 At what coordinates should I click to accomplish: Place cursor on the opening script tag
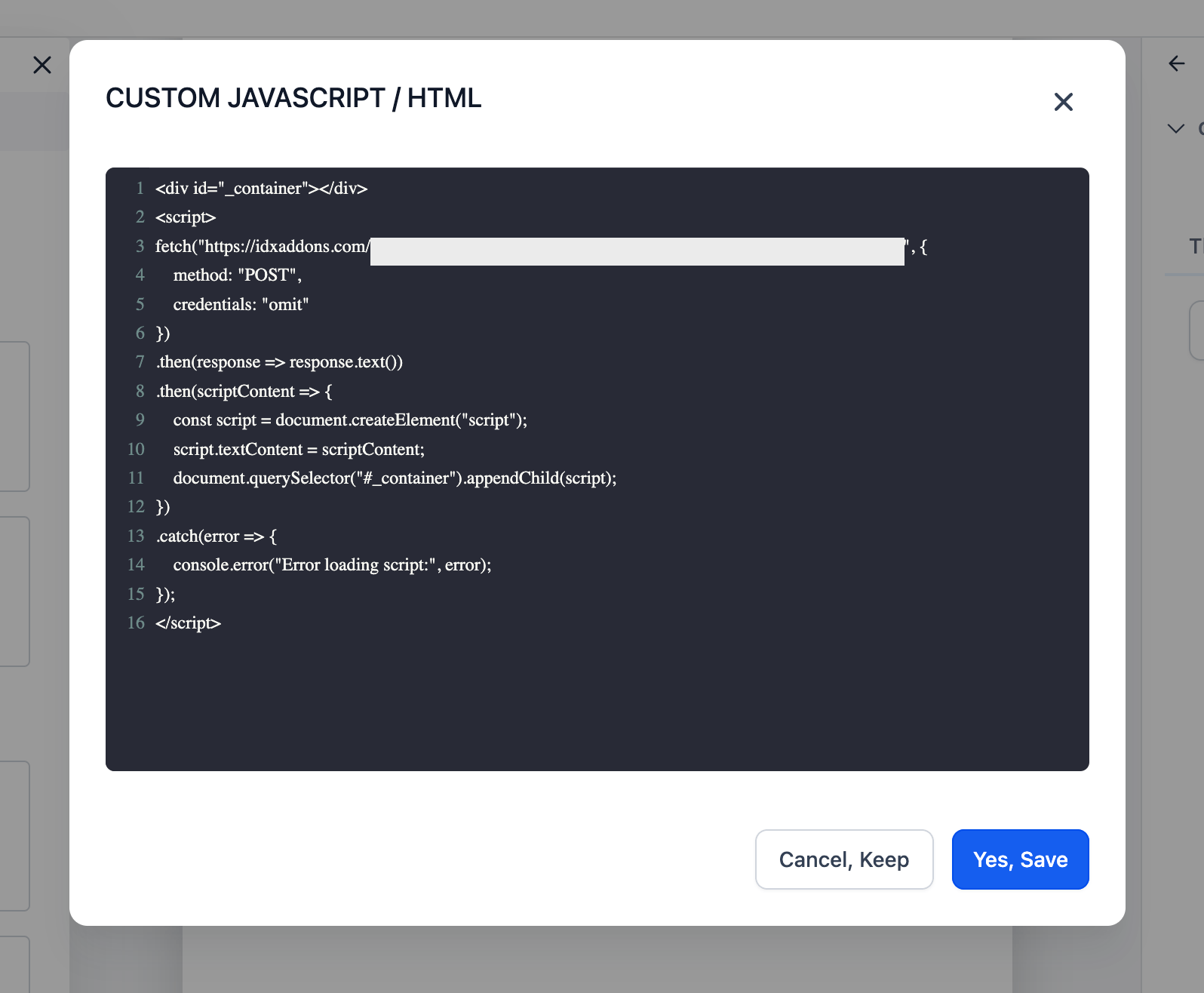[x=186, y=217]
